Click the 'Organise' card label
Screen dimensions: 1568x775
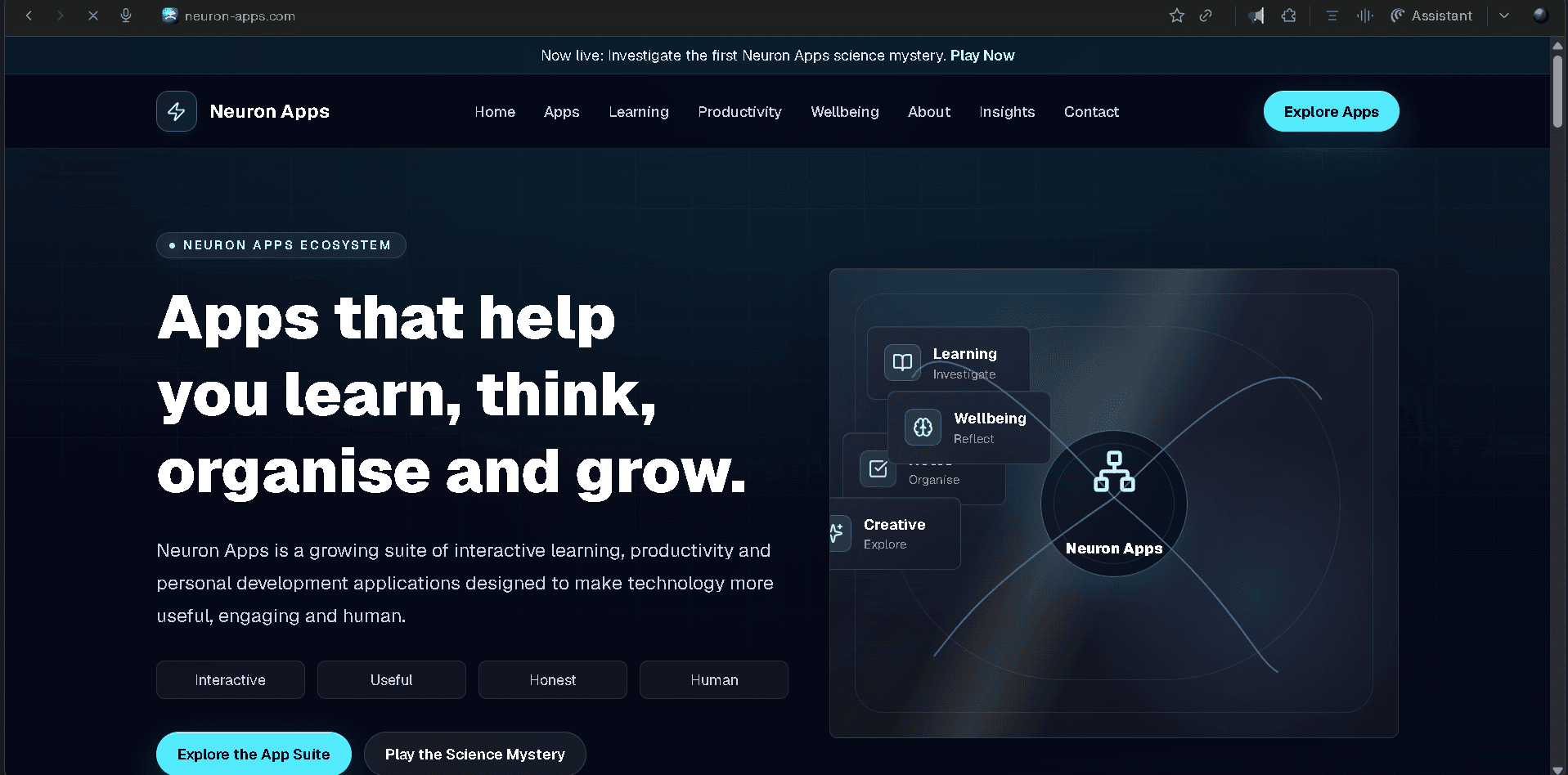click(934, 480)
